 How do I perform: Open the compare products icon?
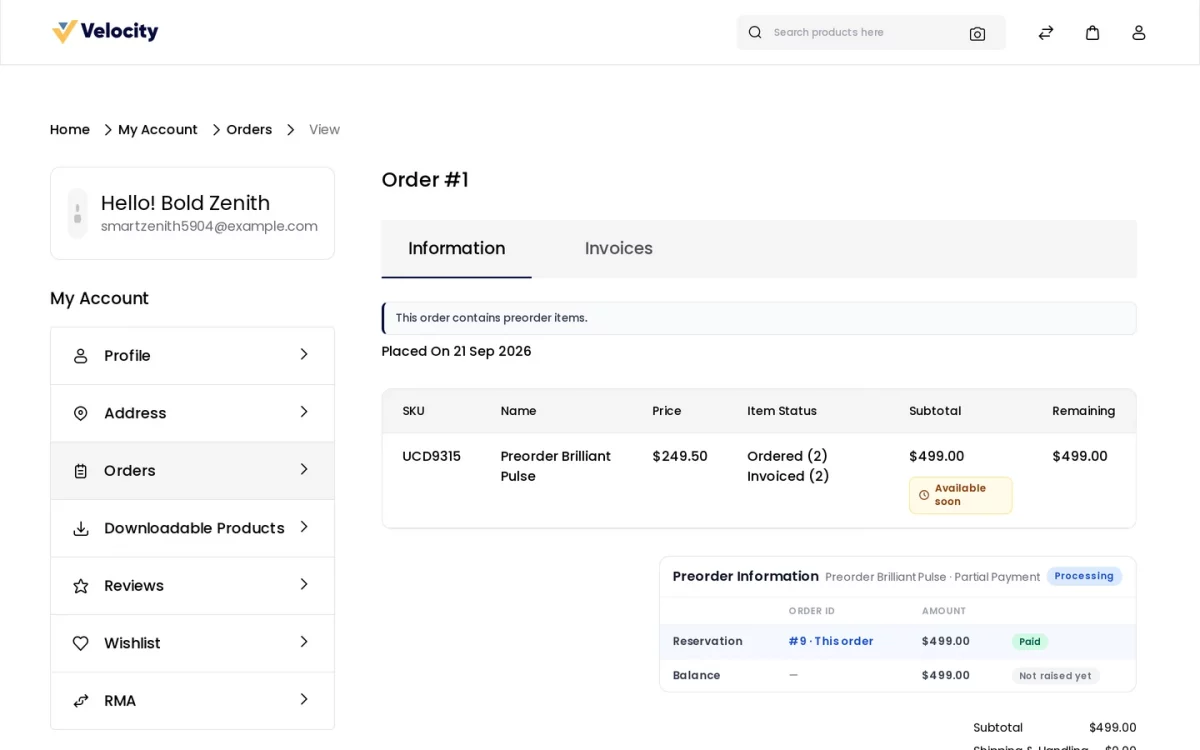[1046, 33]
